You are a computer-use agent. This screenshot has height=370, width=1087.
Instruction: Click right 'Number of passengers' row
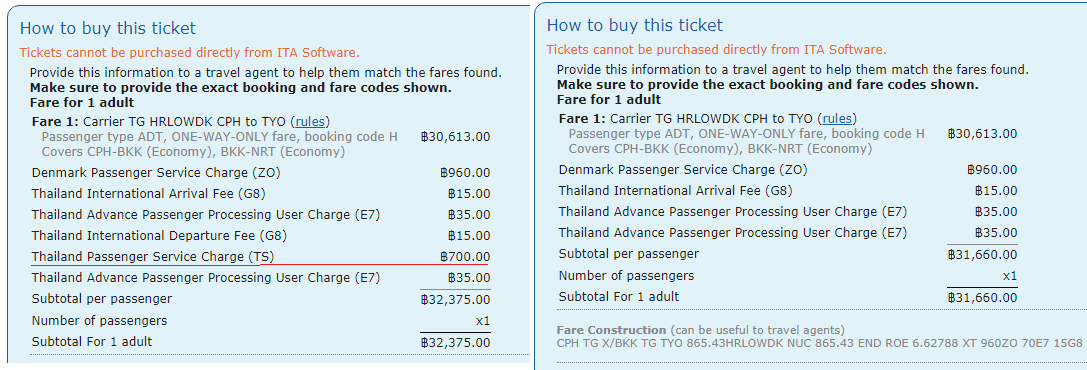coord(788,276)
